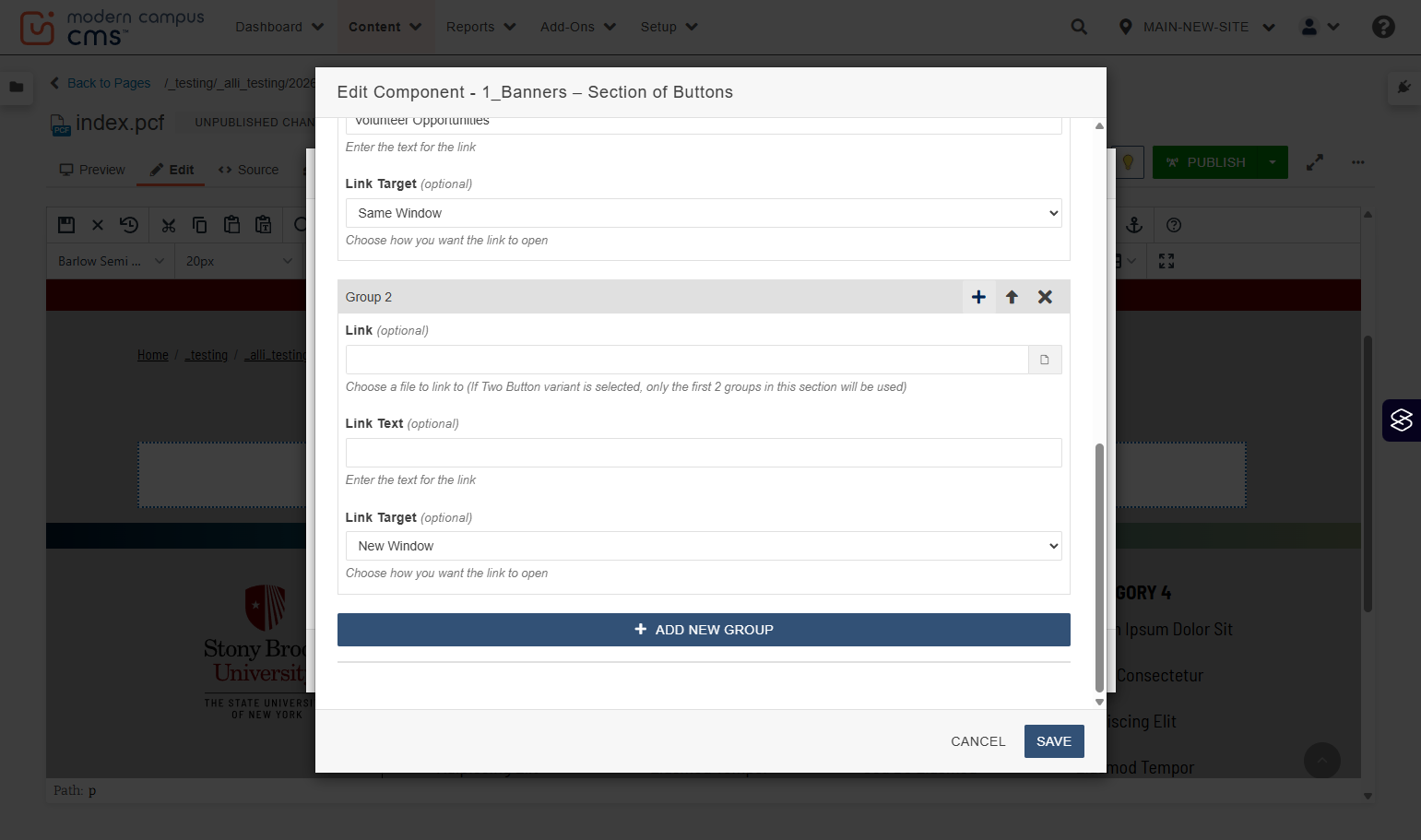Click the index.pcf file title
Viewport: 1421px width, 840px height.
tap(120, 123)
